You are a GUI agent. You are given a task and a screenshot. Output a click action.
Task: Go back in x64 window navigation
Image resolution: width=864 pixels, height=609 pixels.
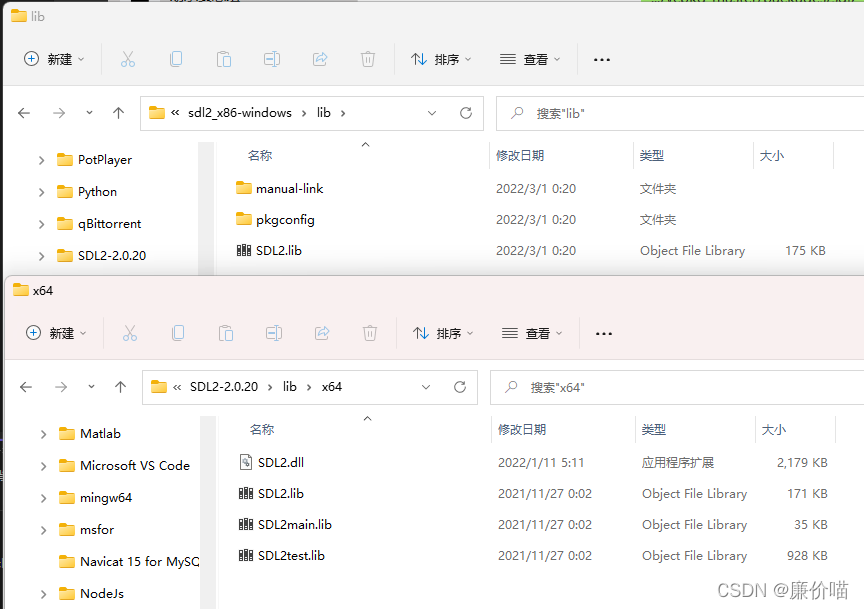pyautogui.click(x=26, y=387)
